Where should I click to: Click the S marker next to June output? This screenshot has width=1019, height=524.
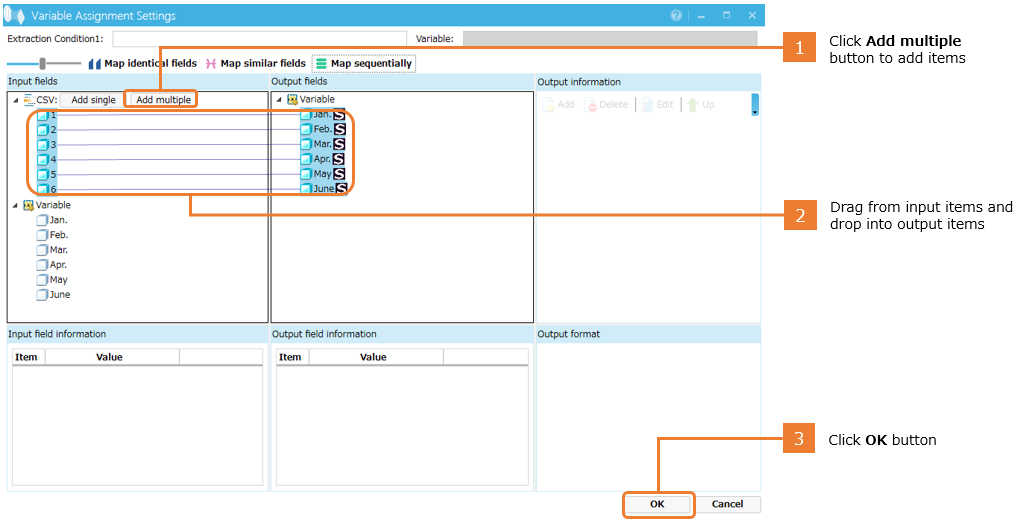[341, 188]
